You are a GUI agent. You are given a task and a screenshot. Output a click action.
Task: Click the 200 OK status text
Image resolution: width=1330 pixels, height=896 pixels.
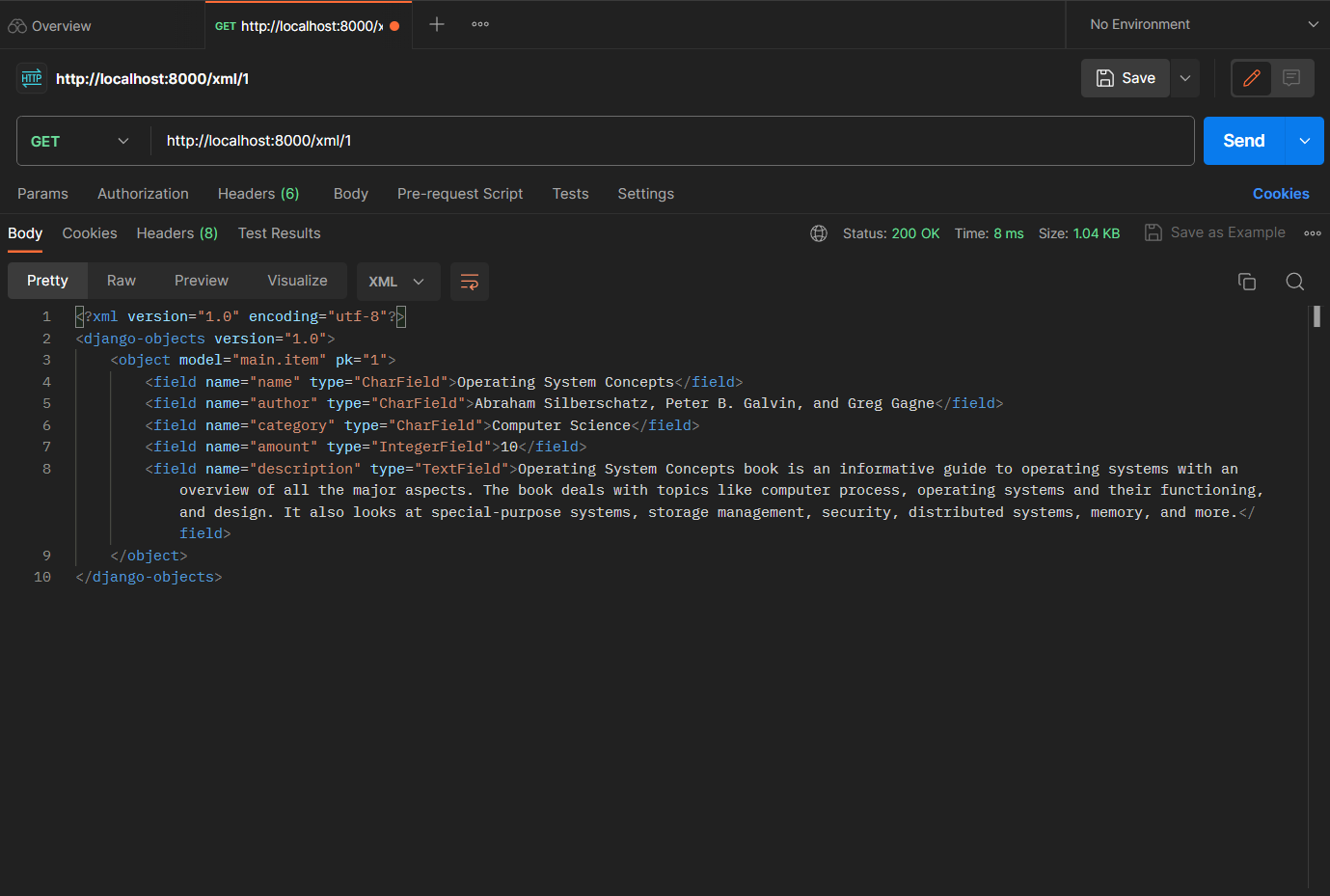coord(915,233)
